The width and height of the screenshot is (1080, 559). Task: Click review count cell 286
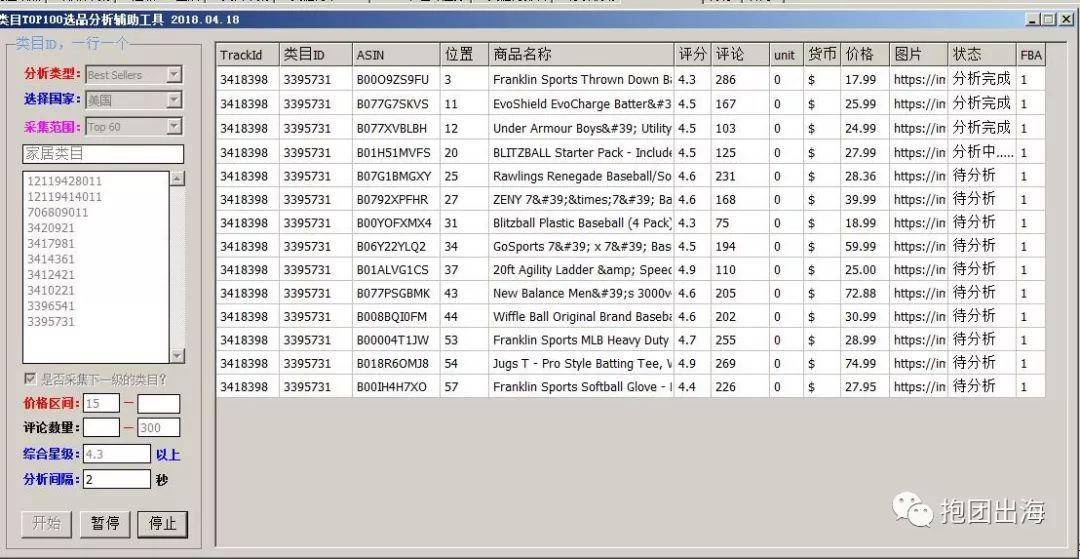click(740, 80)
